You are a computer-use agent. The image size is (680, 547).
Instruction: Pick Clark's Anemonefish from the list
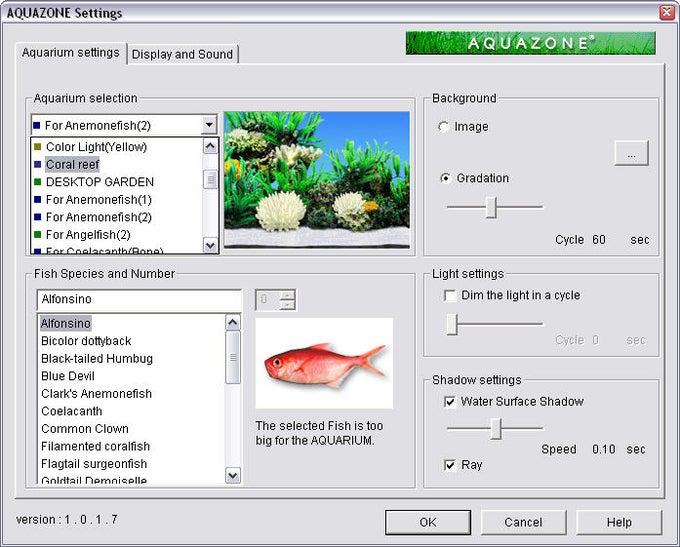pyautogui.click(x=96, y=394)
